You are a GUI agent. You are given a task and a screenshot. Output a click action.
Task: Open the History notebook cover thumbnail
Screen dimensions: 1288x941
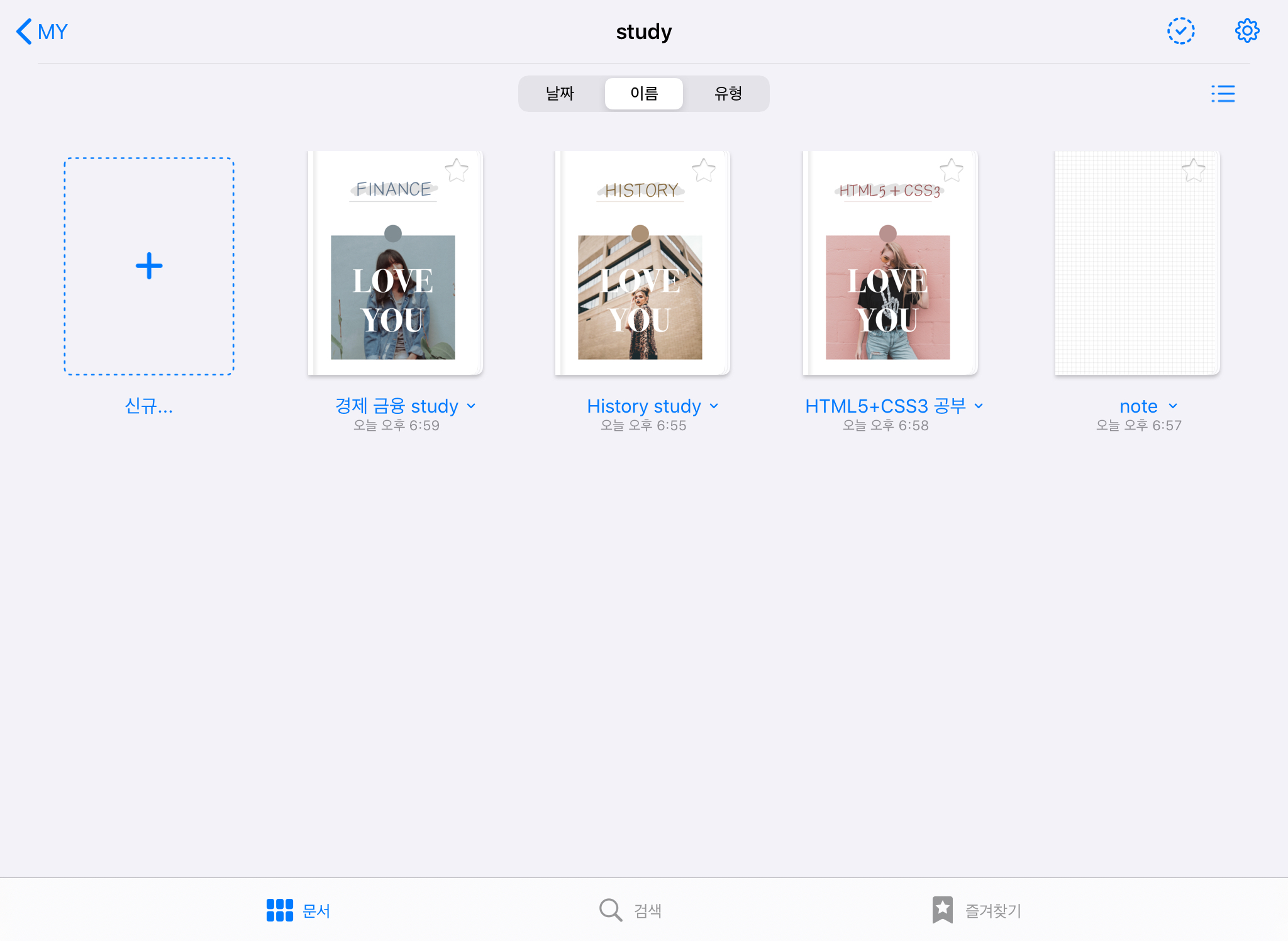641,264
